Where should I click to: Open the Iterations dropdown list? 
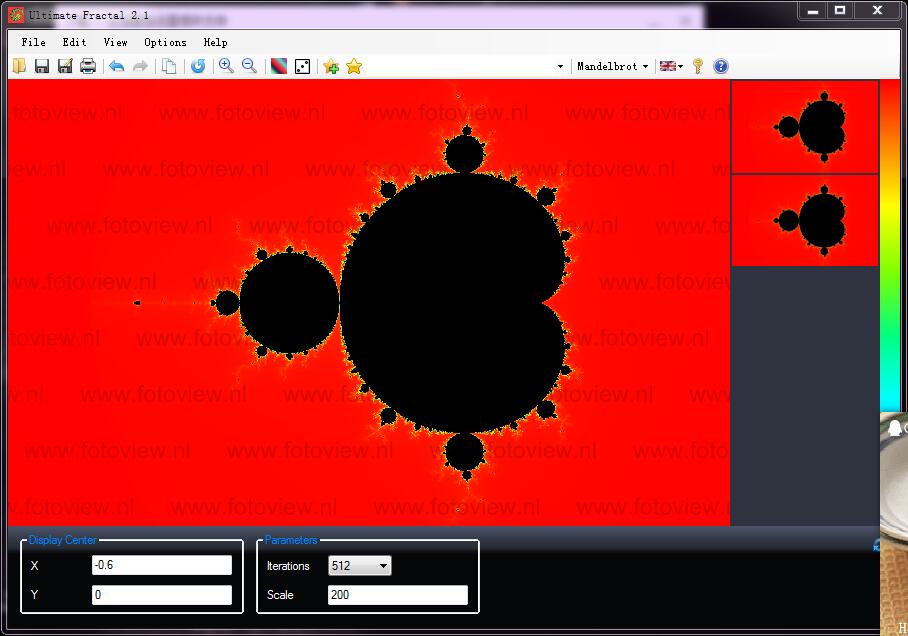382,565
